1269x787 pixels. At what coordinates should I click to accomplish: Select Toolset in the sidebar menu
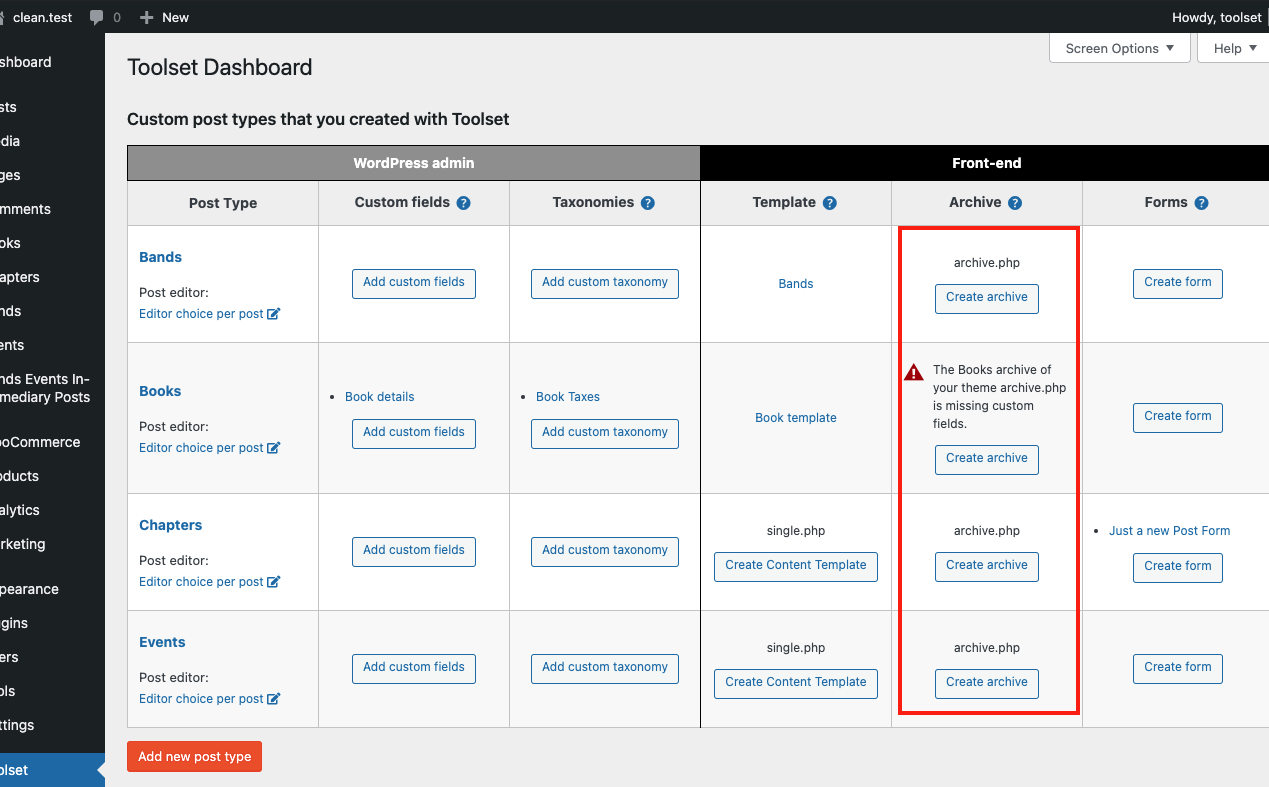(x=52, y=770)
